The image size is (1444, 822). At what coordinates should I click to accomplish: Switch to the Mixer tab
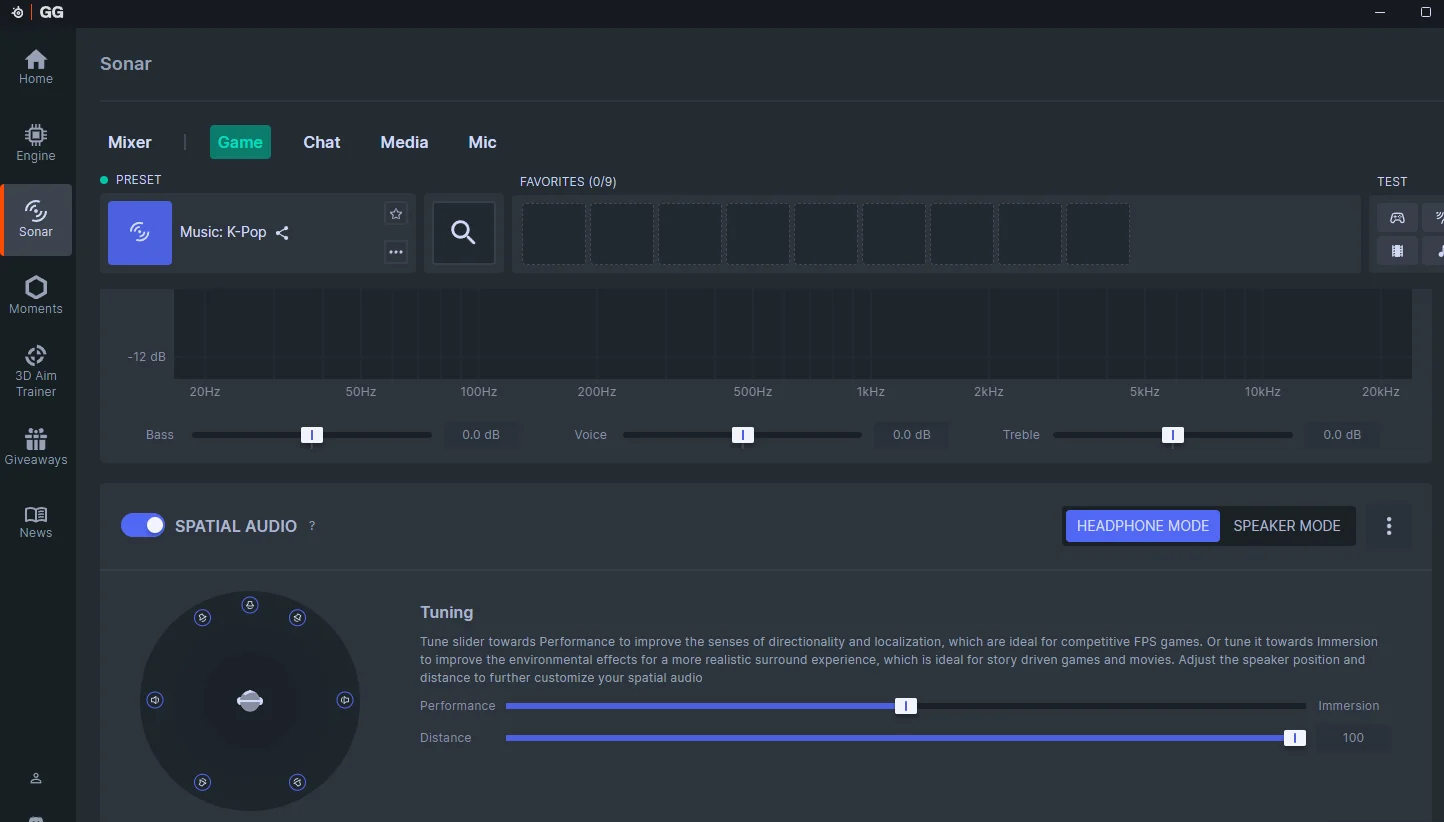point(130,142)
